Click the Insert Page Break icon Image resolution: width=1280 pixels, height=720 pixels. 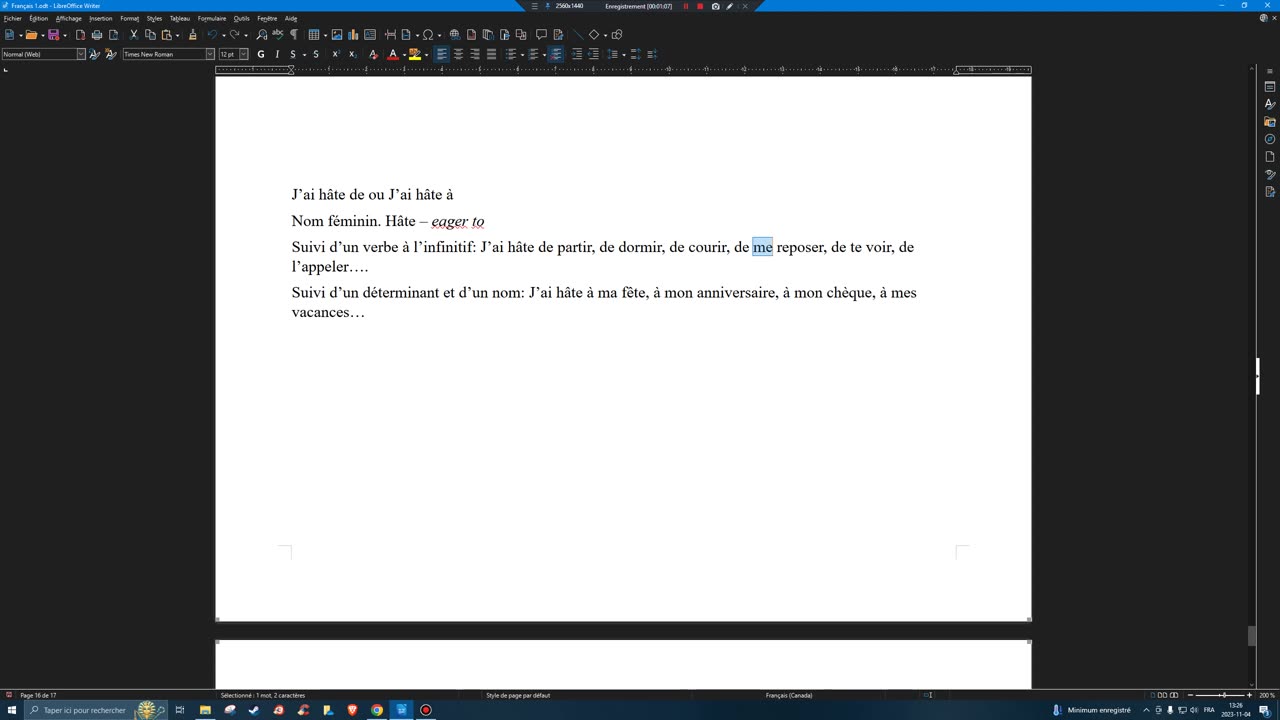point(390,35)
